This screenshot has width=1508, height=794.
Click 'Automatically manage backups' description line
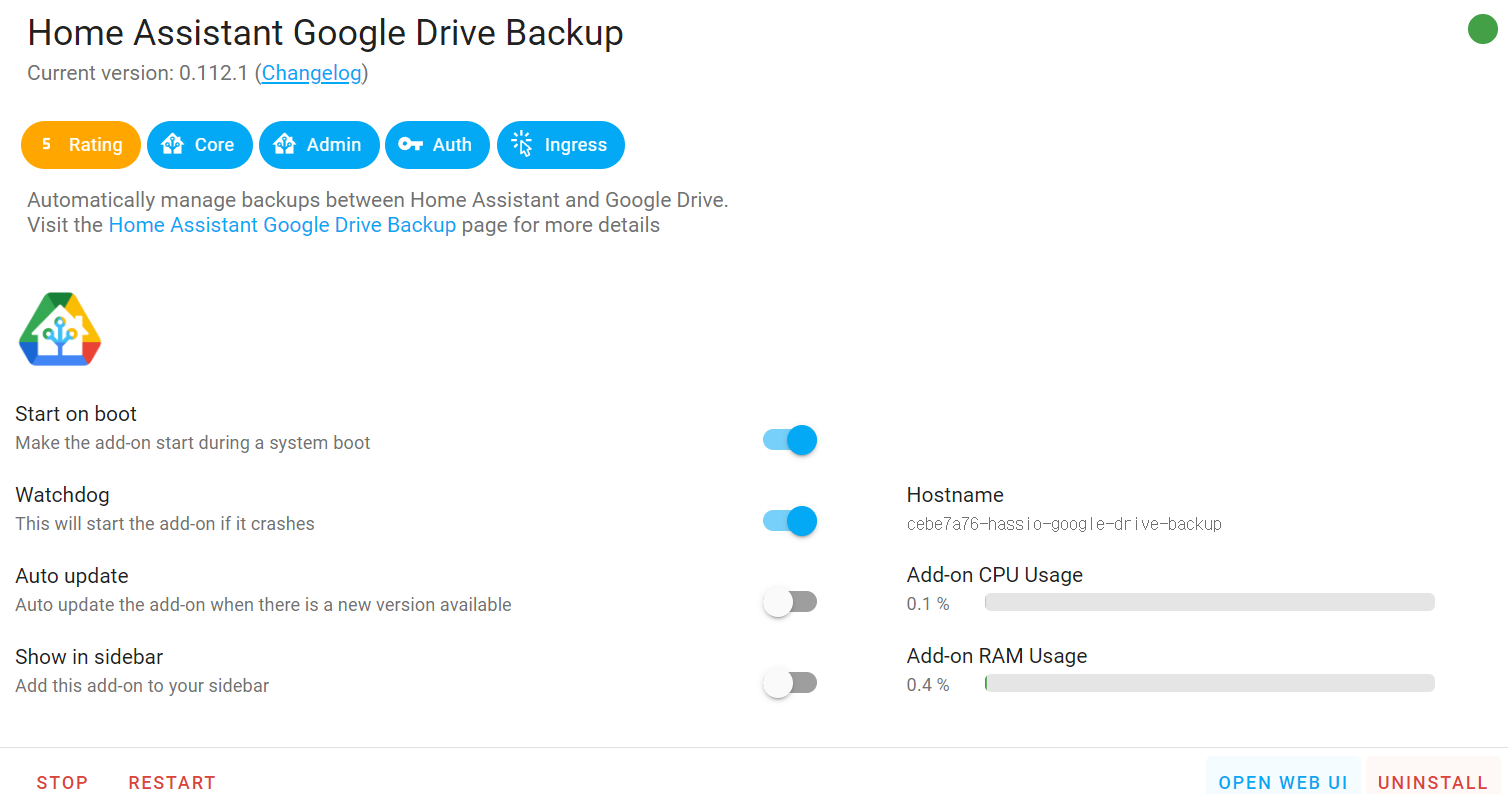(378, 200)
